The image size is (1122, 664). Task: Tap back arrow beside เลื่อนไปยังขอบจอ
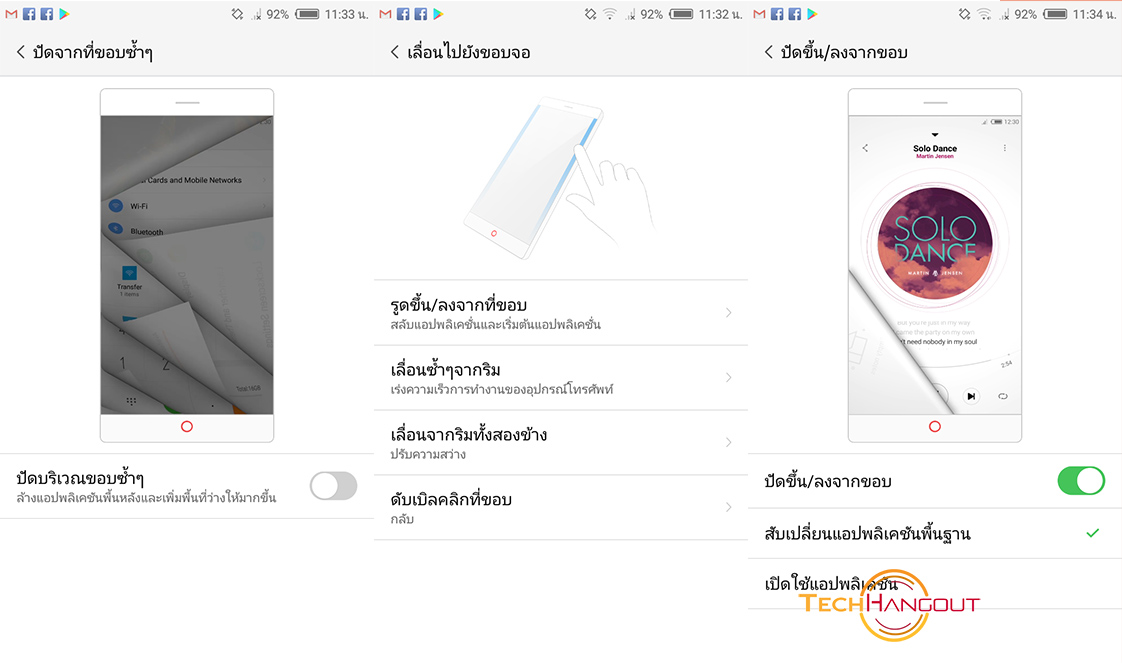[394, 52]
